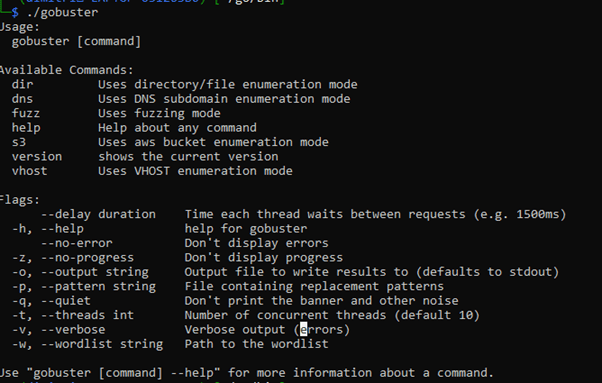602x383 pixels.
Task: Click the '--output string' flag
Action: [95, 272]
